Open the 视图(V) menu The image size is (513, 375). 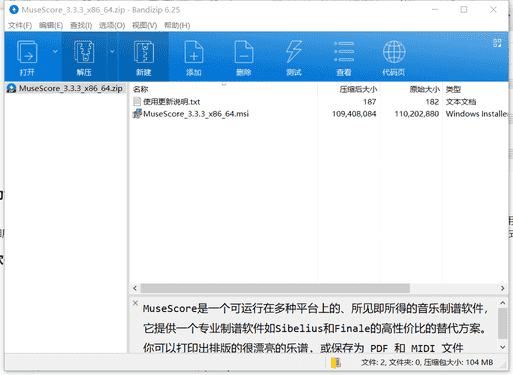144,25
